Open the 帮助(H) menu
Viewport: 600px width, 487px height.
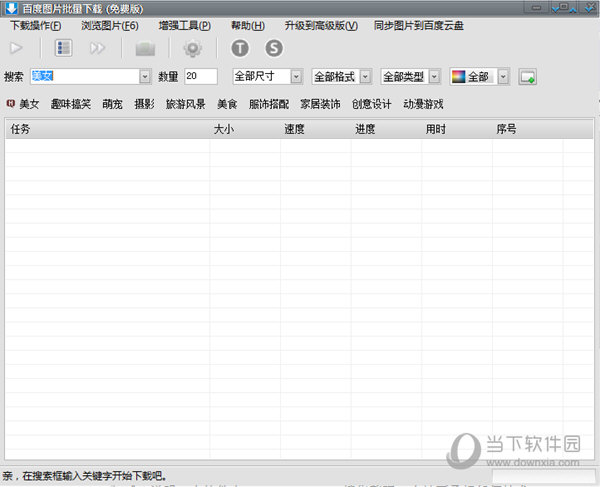click(248, 26)
